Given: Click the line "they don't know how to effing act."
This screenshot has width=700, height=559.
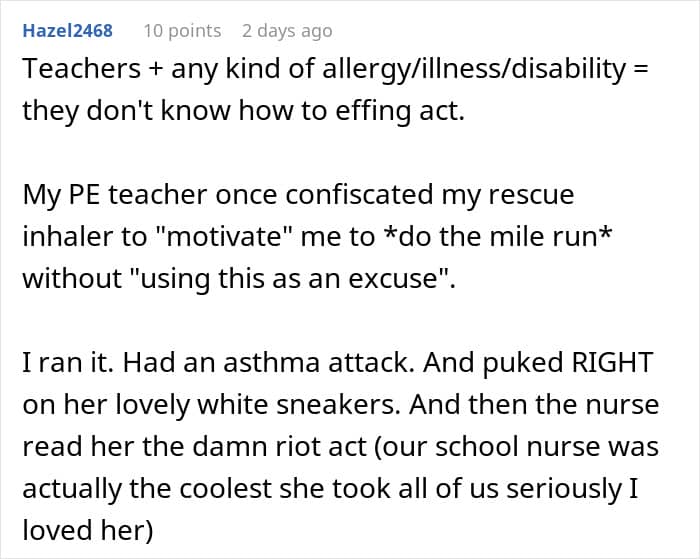Looking at the screenshot, I should (244, 110).
